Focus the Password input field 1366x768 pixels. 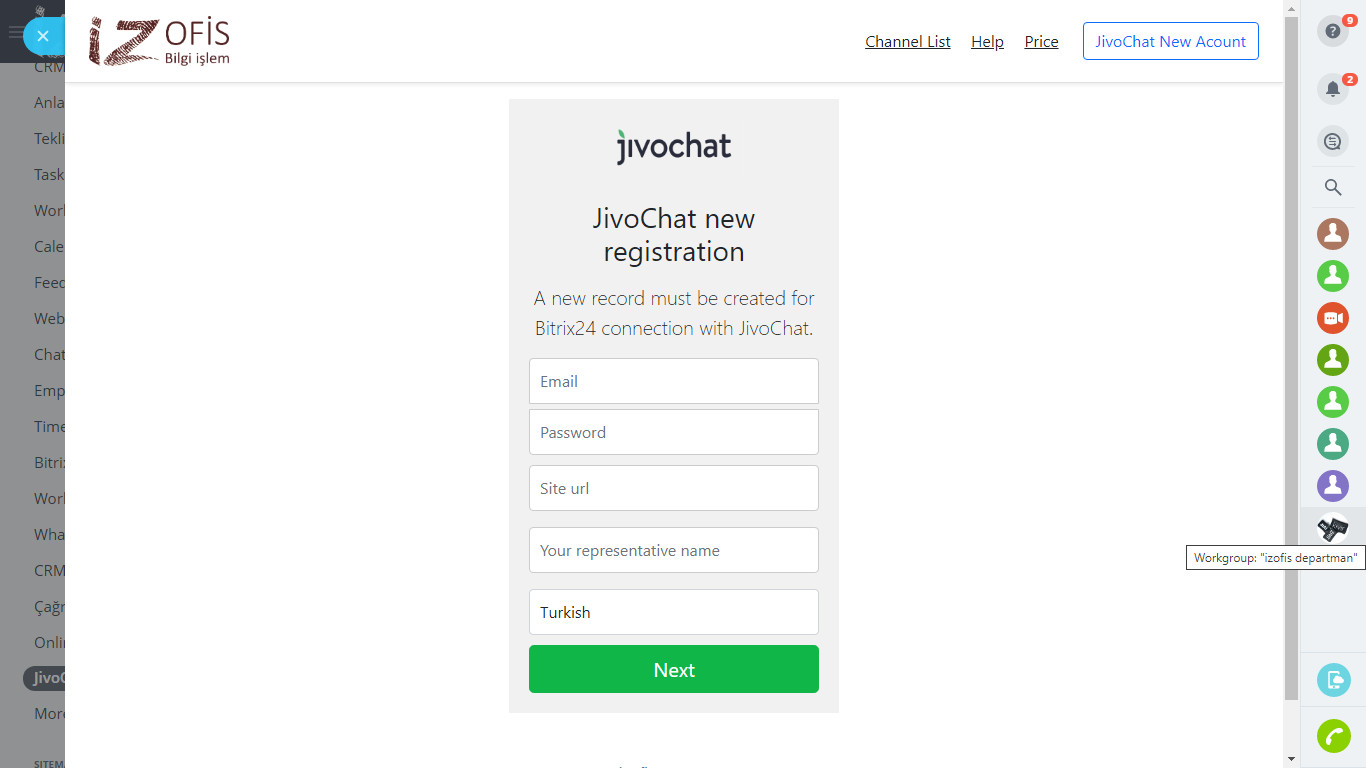(673, 432)
